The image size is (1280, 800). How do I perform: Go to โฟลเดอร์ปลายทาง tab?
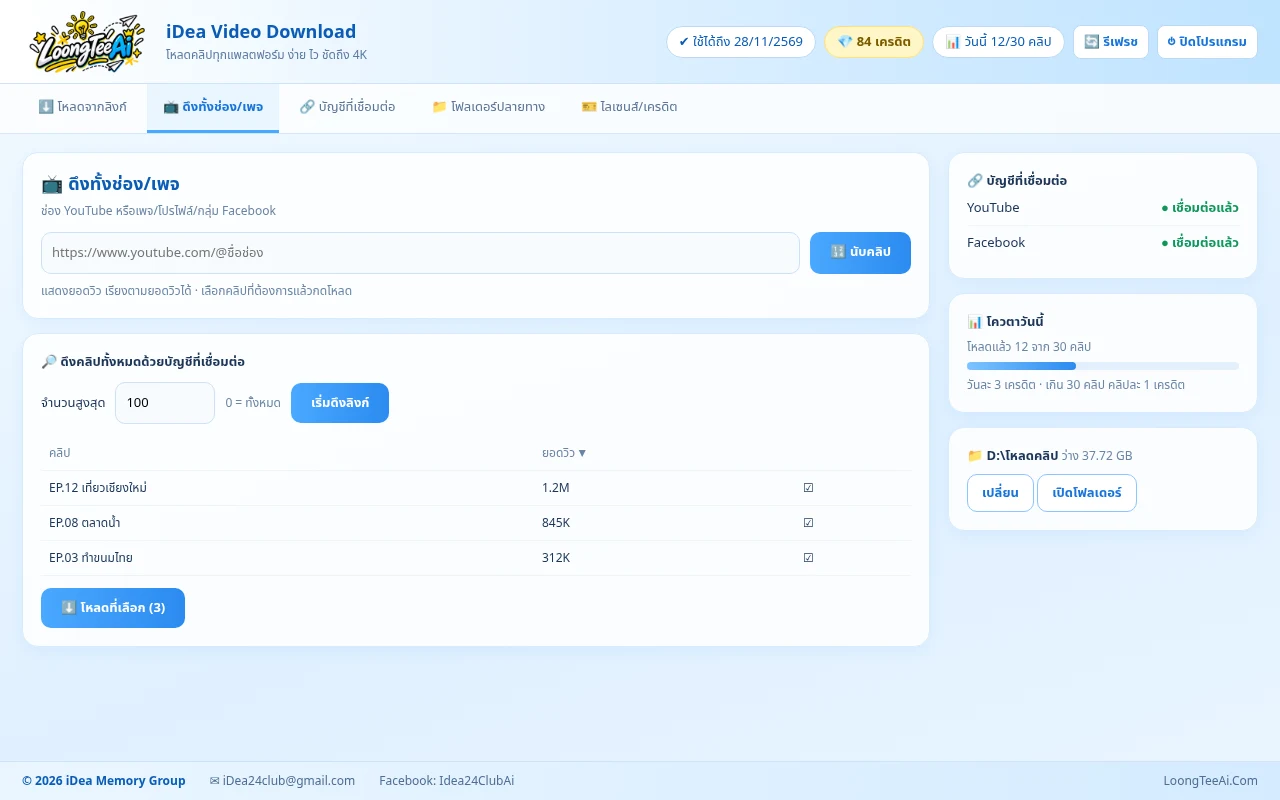[x=488, y=107]
